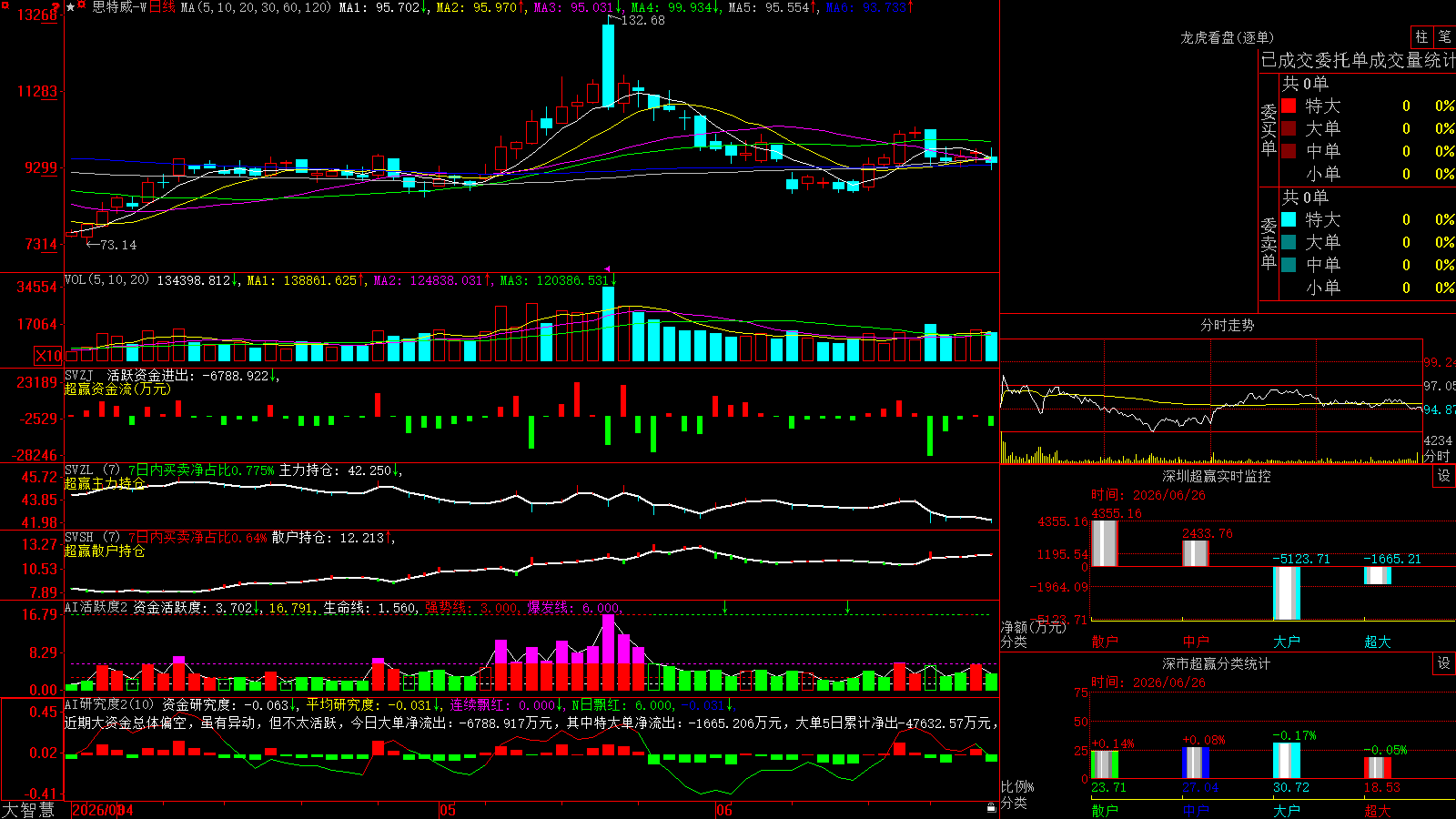Click the -5123.71 large-holder outflow bar
1456x819 pixels.
pyautogui.click(x=1287, y=593)
